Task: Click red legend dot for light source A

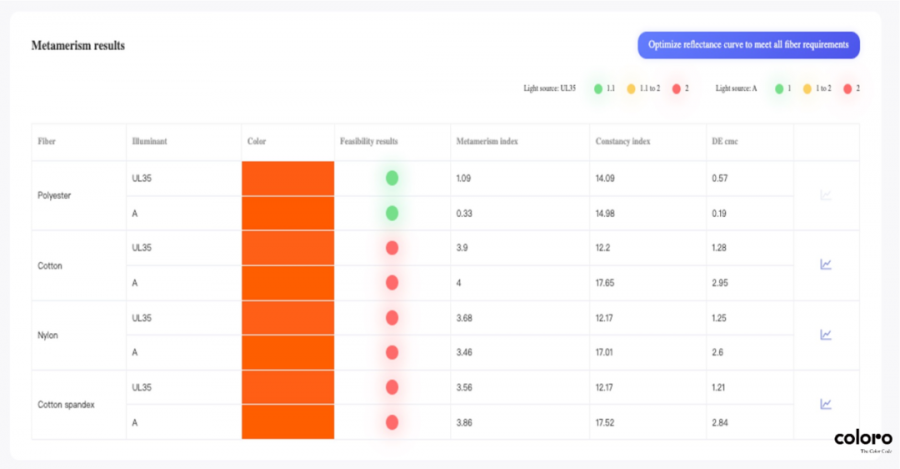Action: click(x=847, y=88)
